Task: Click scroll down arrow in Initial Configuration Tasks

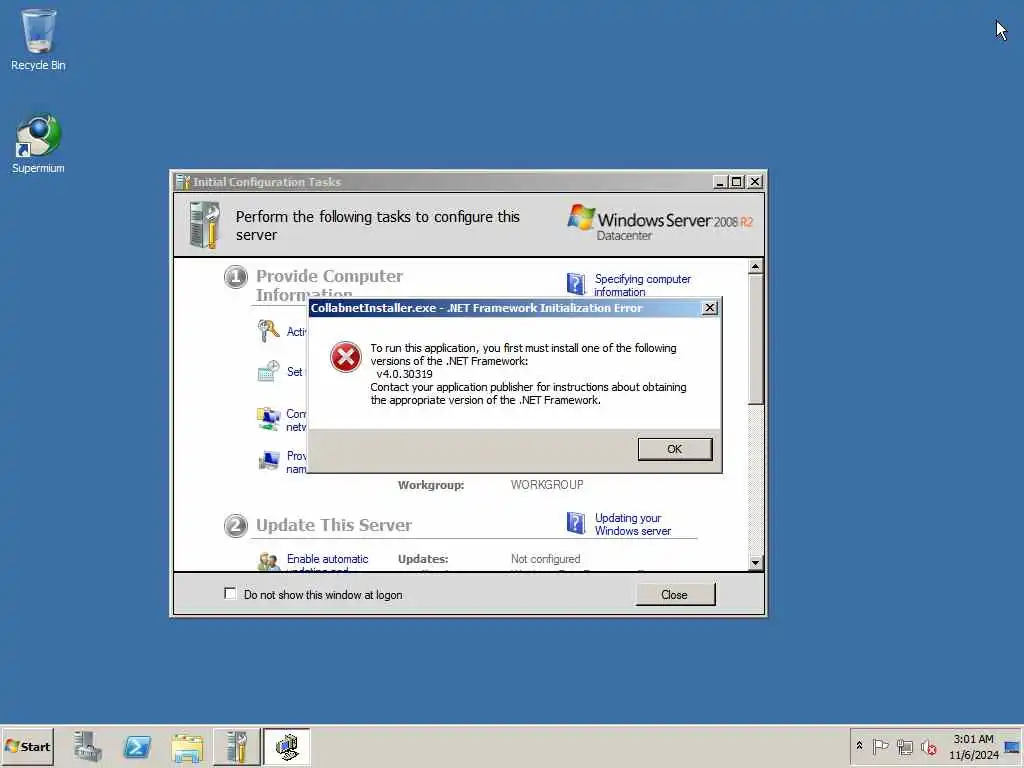Action: 756,562
